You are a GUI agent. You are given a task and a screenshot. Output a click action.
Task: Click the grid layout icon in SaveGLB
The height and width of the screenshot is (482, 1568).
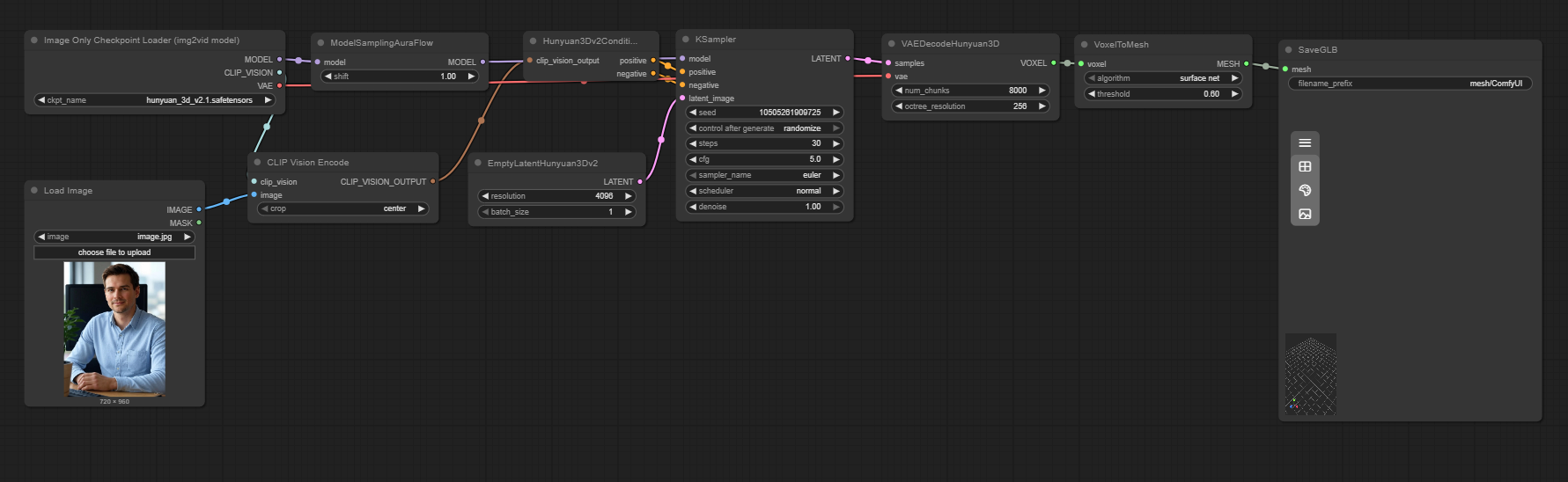click(1305, 167)
